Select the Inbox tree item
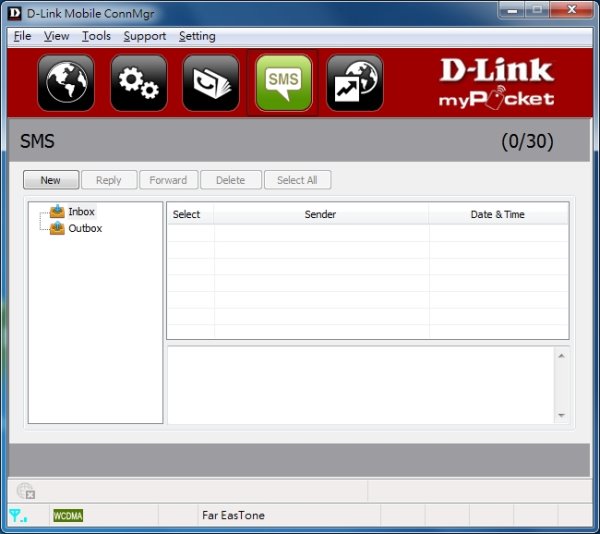The height and width of the screenshot is (534, 600). click(81, 212)
